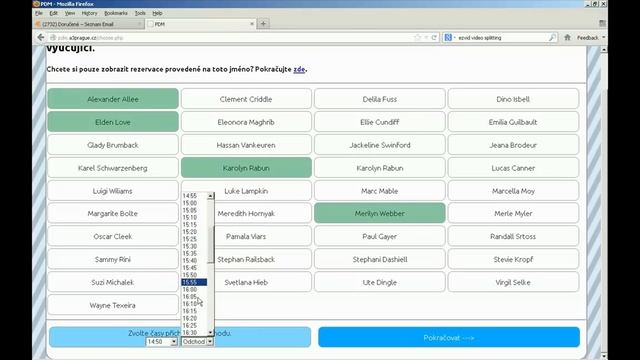The width and height of the screenshot is (640, 360).
Task: Open the Help menu
Action: tap(158, 13)
